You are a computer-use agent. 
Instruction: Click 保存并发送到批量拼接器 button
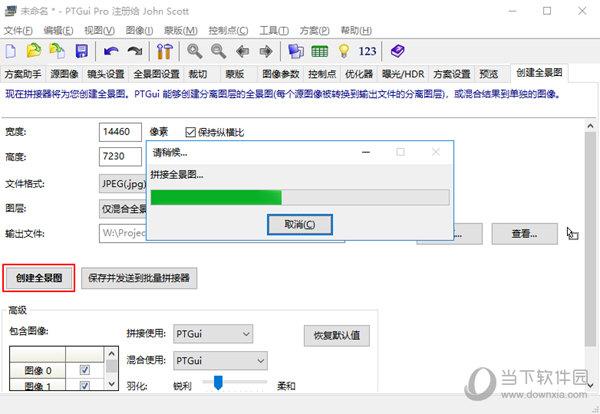pyautogui.click(x=139, y=278)
